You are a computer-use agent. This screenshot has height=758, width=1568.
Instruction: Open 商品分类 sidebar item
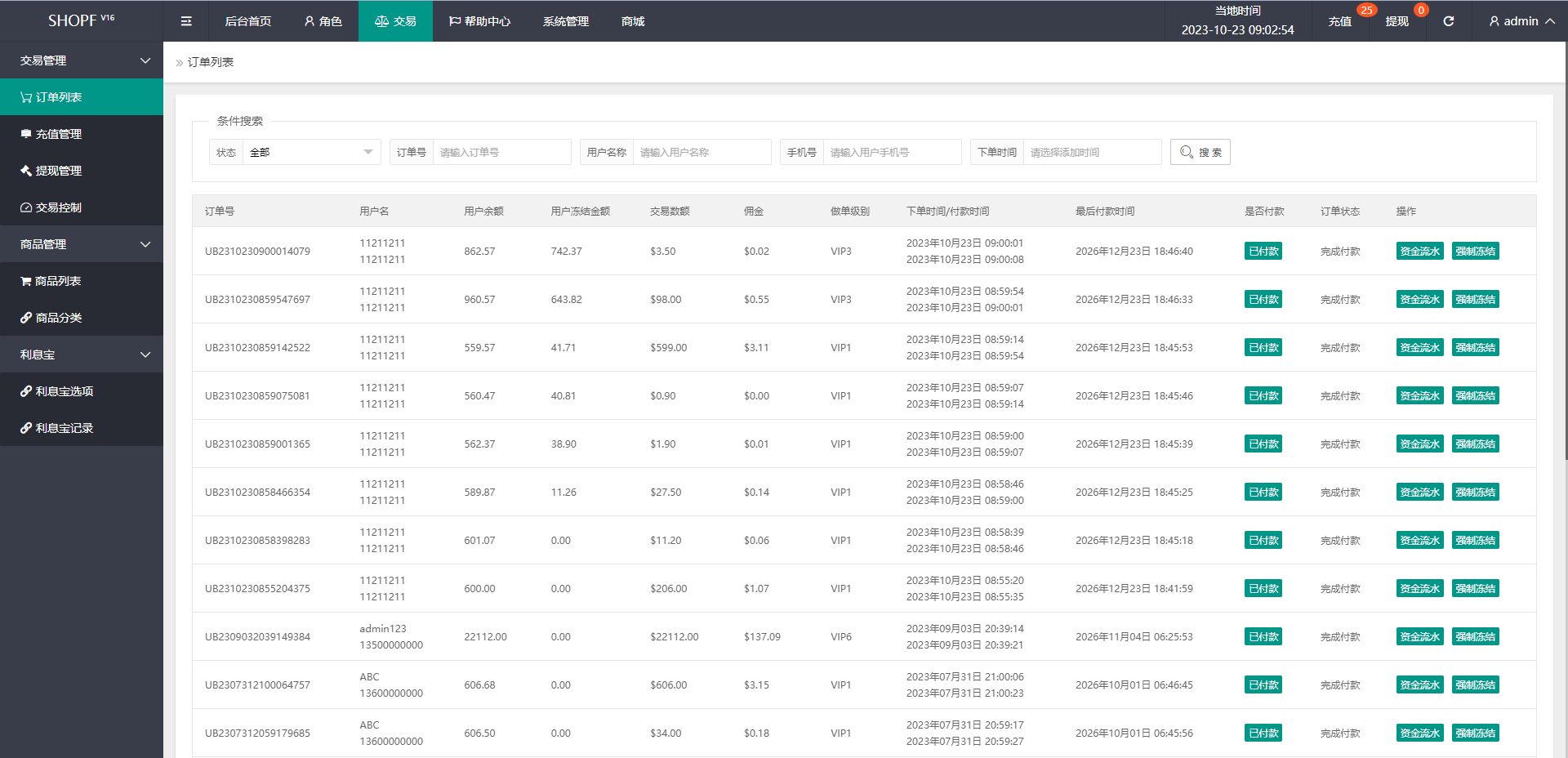(x=58, y=318)
